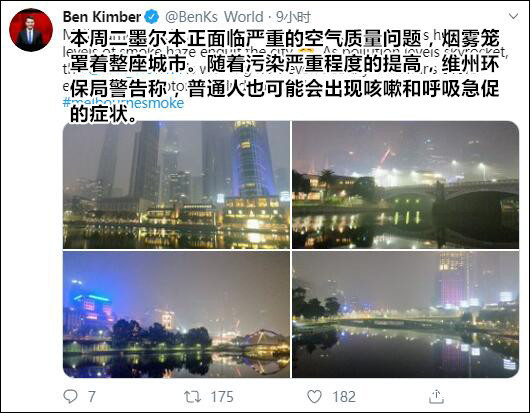Viewport: 530px width, 413px height.
Task: Click the 182 likes count
Action: (344, 397)
